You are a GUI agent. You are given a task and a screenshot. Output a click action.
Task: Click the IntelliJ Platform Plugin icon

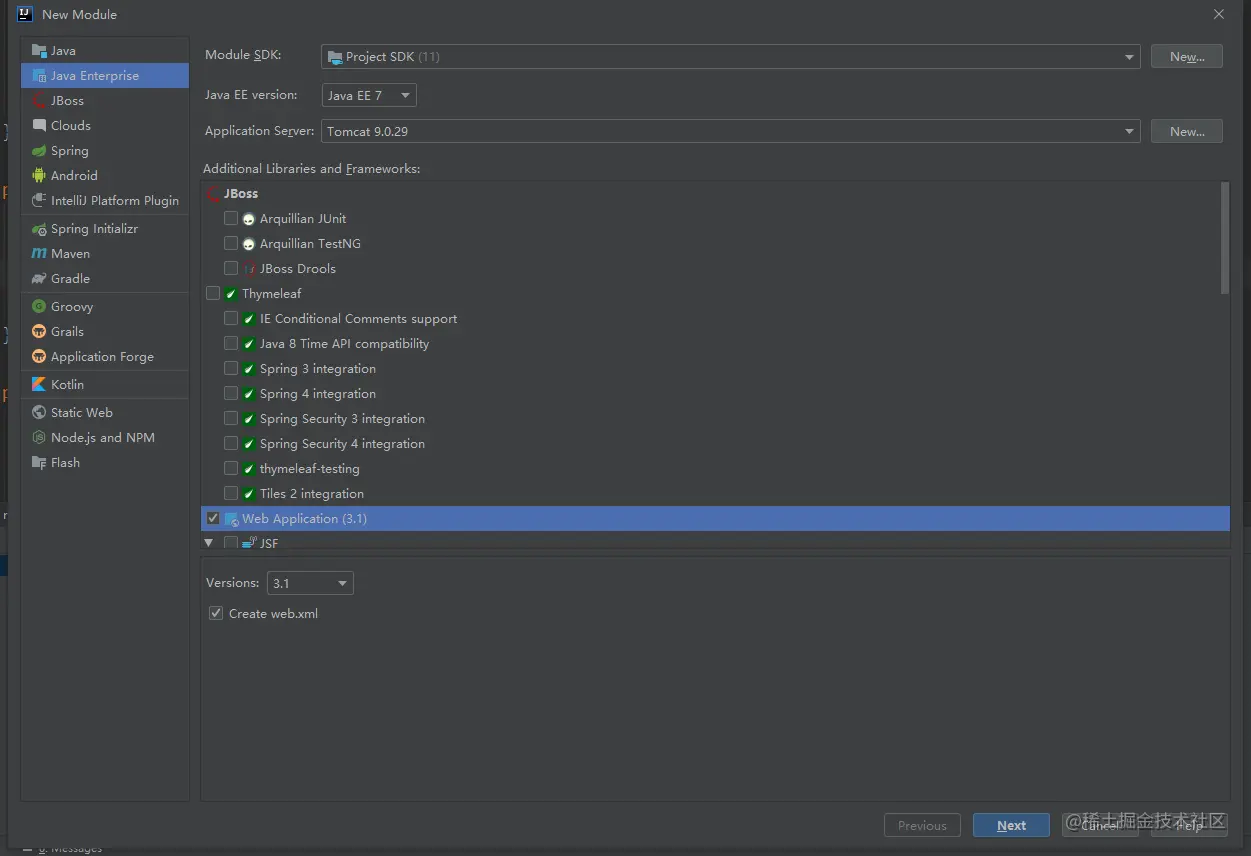point(39,200)
